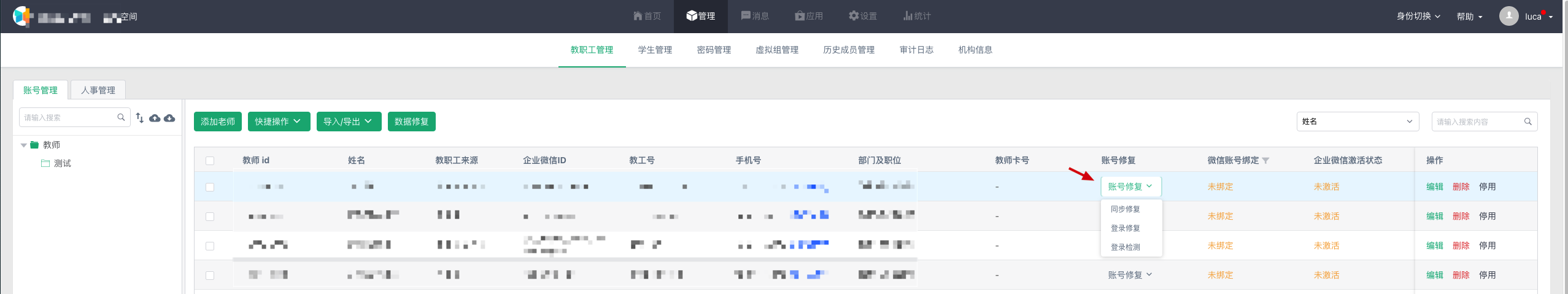Screen dimensions: 1568x294
Task: Choose 同步修复 from the dropdown menu
Action: pyautogui.click(x=1125, y=209)
